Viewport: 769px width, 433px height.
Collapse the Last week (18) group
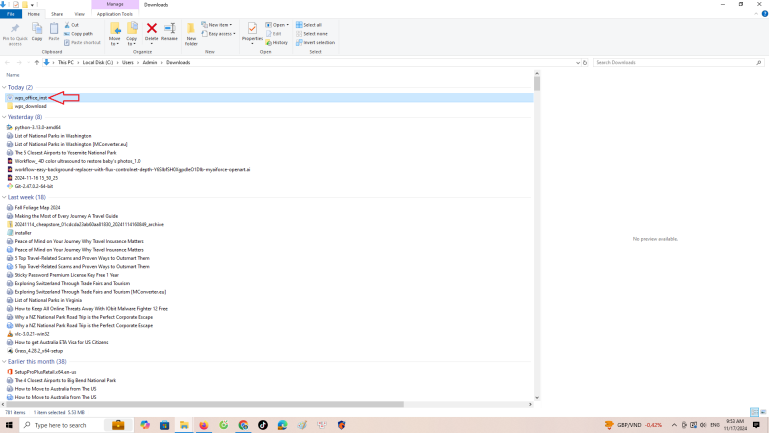click(5, 197)
